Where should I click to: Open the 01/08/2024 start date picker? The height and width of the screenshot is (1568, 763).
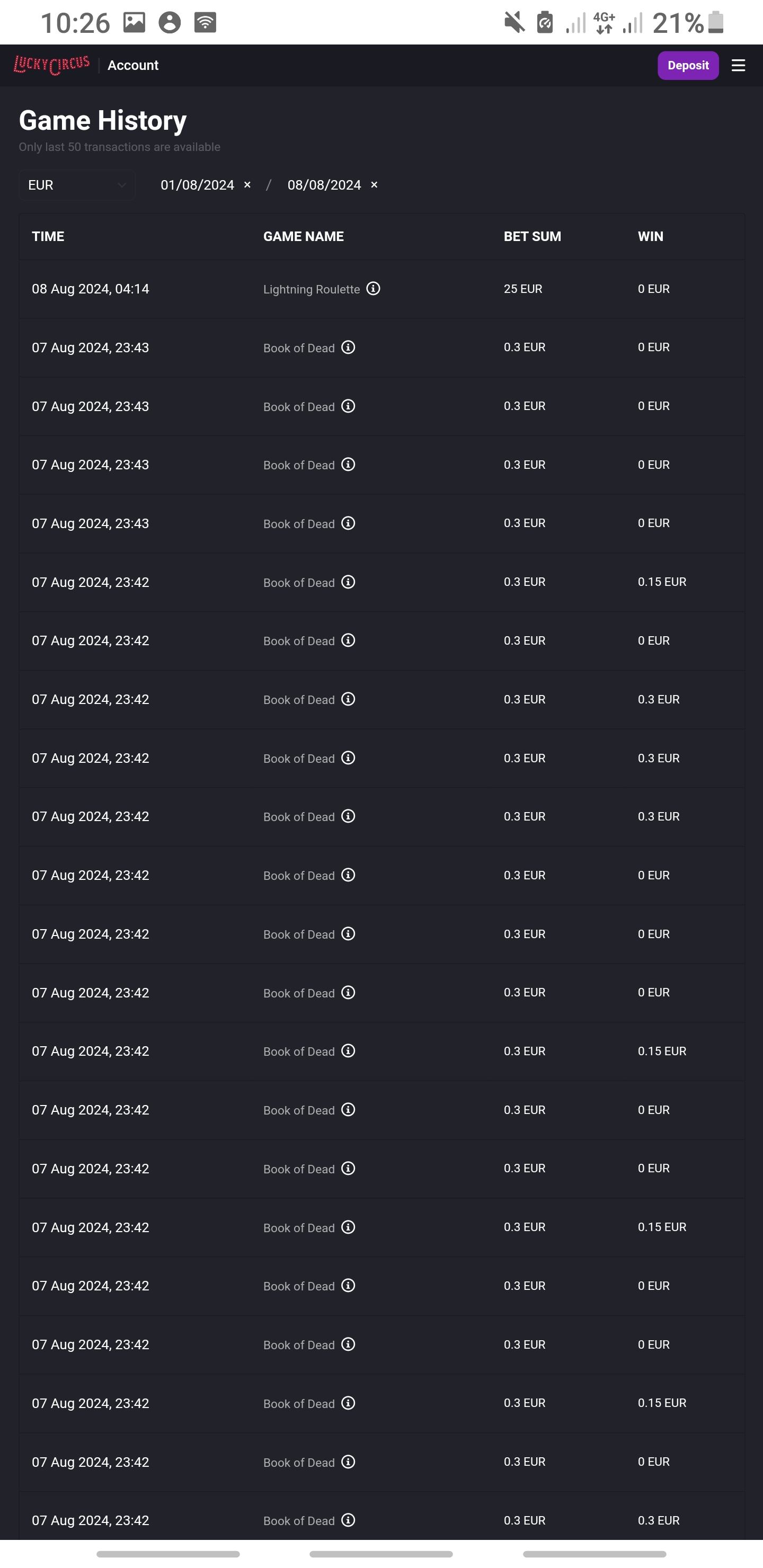[x=197, y=185]
